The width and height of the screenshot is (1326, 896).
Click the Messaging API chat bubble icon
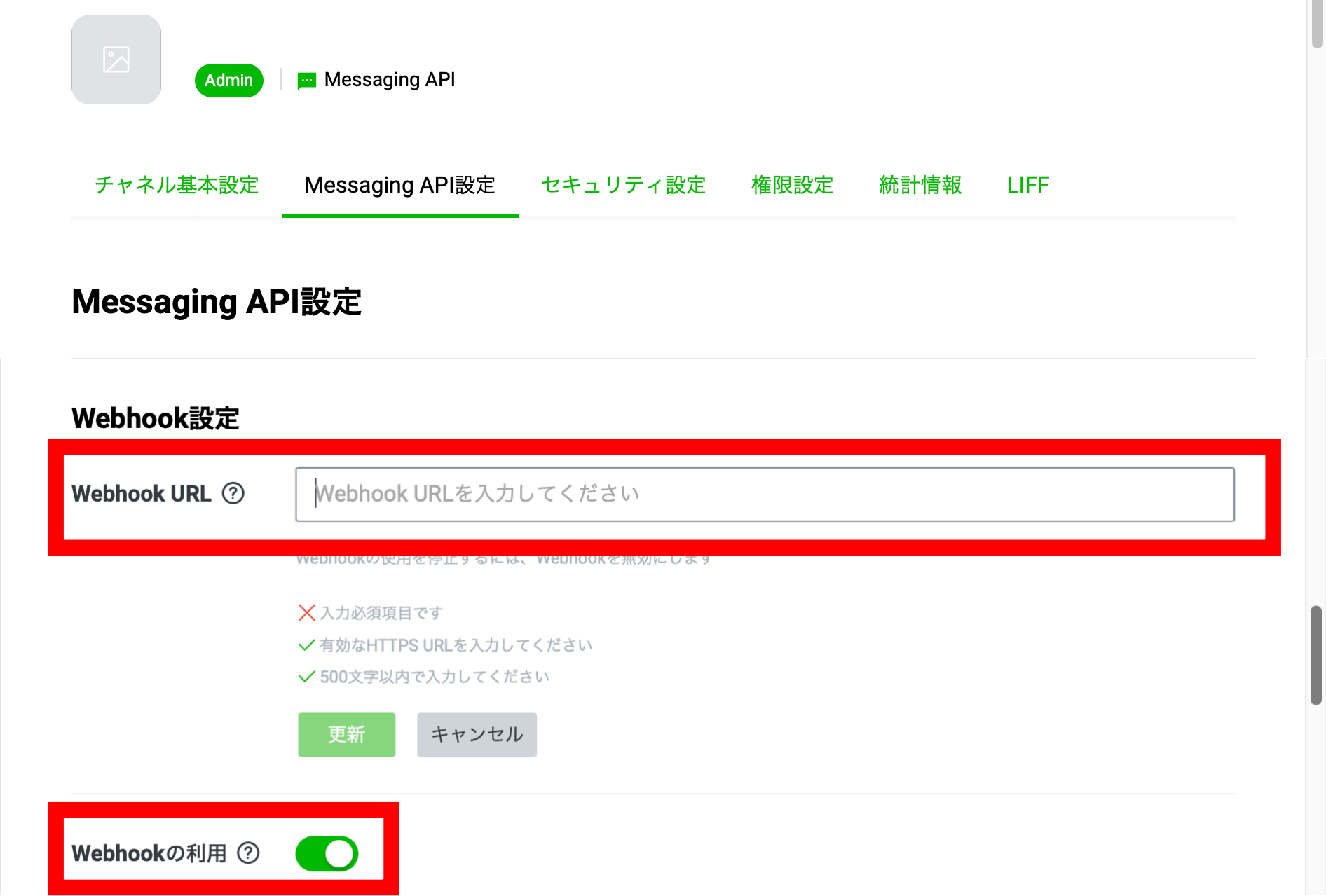click(x=306, y=81)
